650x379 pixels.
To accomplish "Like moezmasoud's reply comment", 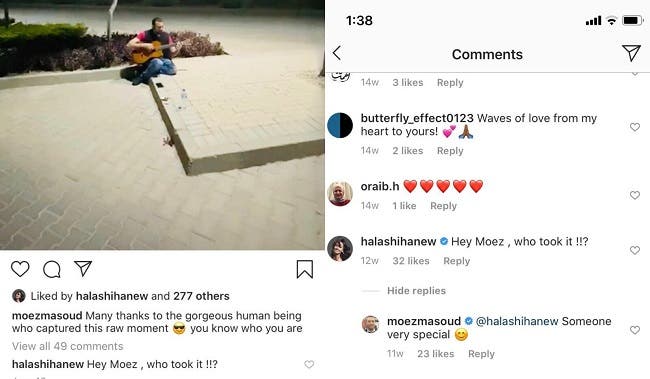I will 635,330.
